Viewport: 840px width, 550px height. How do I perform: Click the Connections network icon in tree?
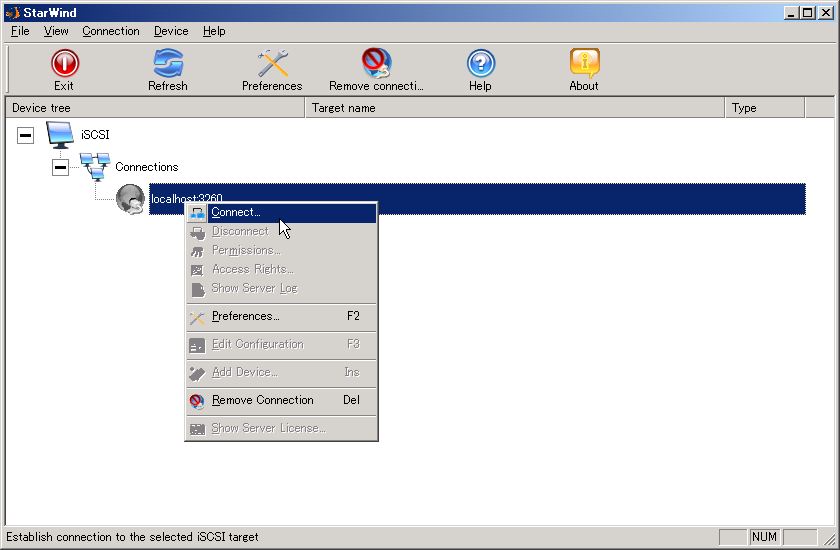point(95,167)
